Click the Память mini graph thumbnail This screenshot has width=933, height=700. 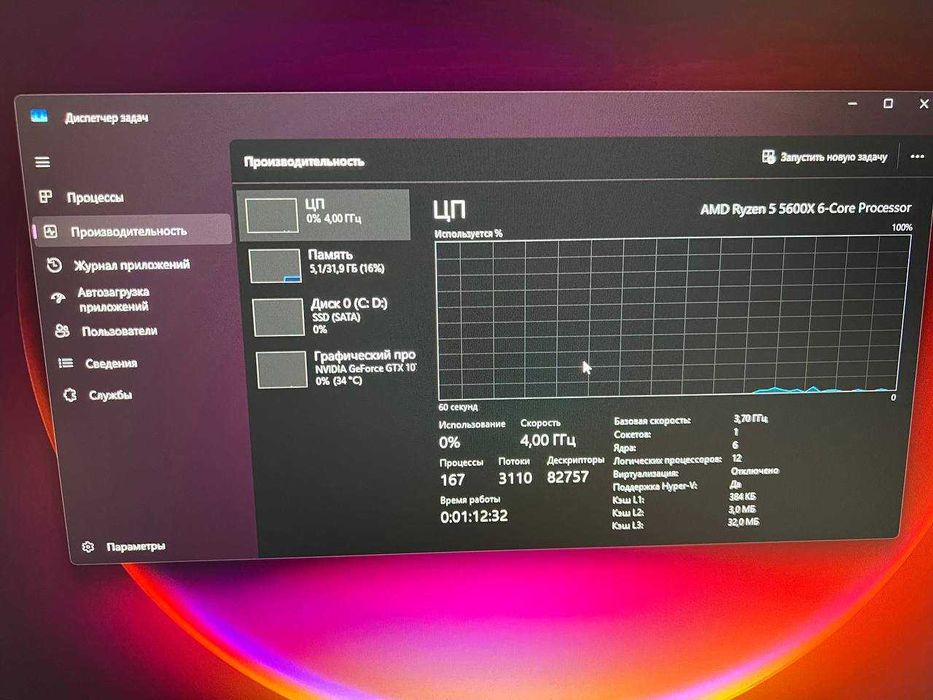point(275,266)
